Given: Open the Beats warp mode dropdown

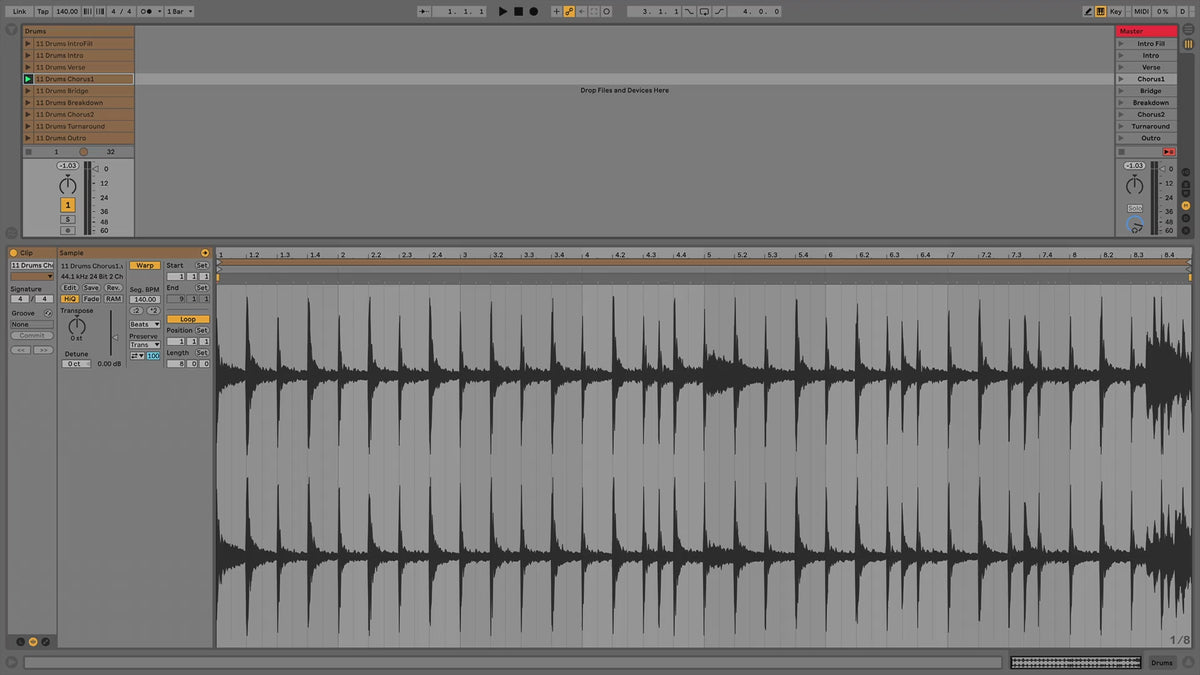Looking at the screenshot, I should (x=145, y=324).
